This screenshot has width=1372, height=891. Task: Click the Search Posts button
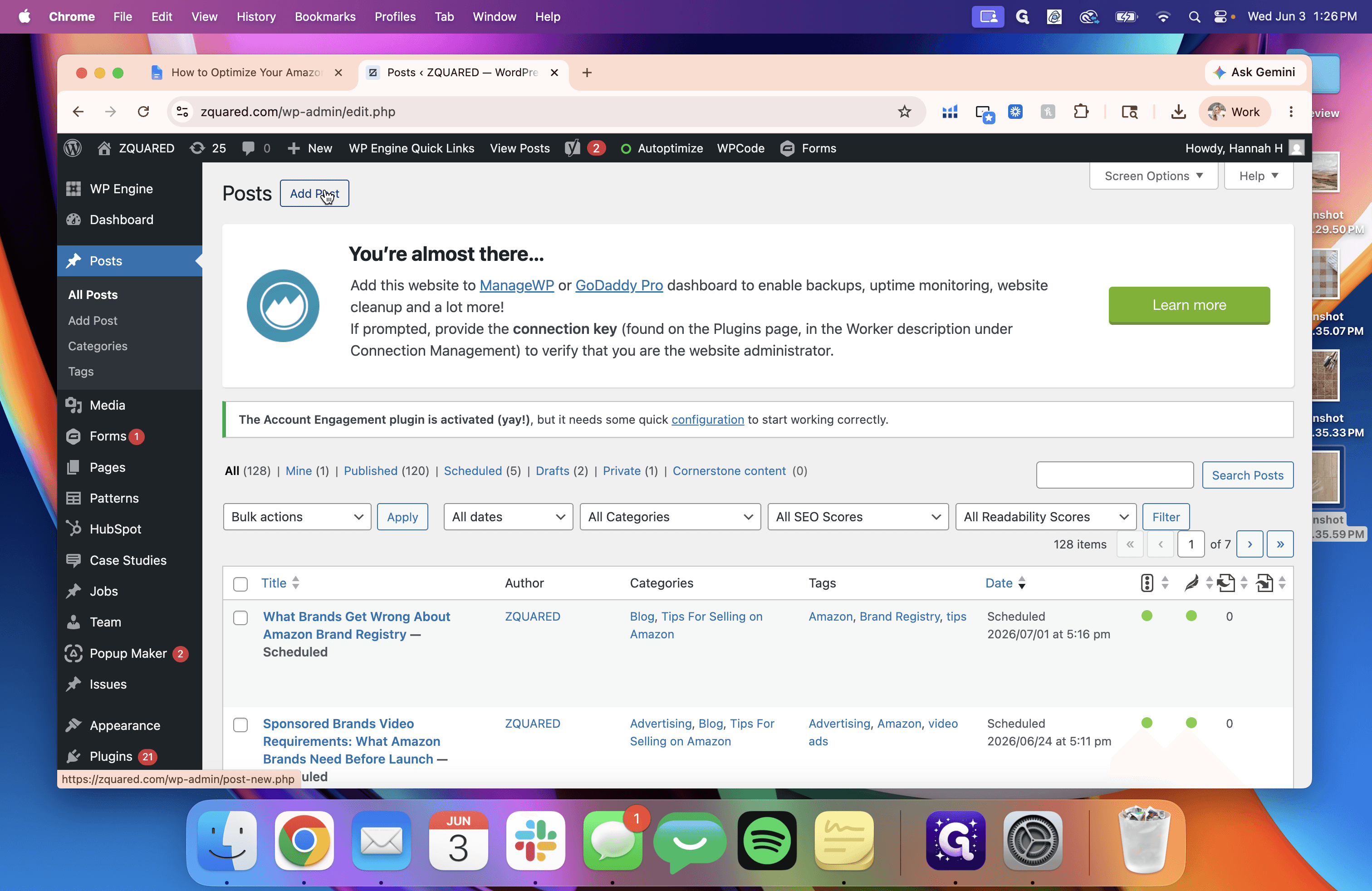[1248, 475]
